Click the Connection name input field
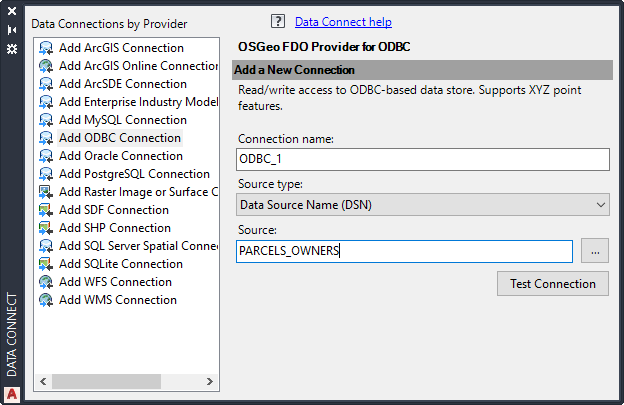624x405 pixels. (423, 160)
